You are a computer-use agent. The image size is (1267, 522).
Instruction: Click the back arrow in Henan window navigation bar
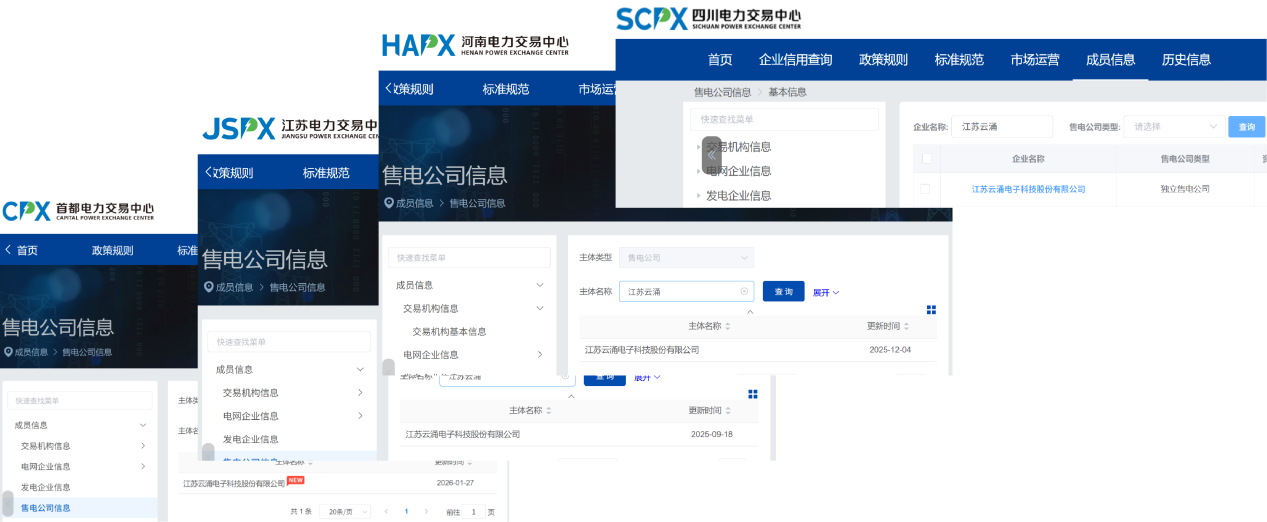(x=389, y=89)
